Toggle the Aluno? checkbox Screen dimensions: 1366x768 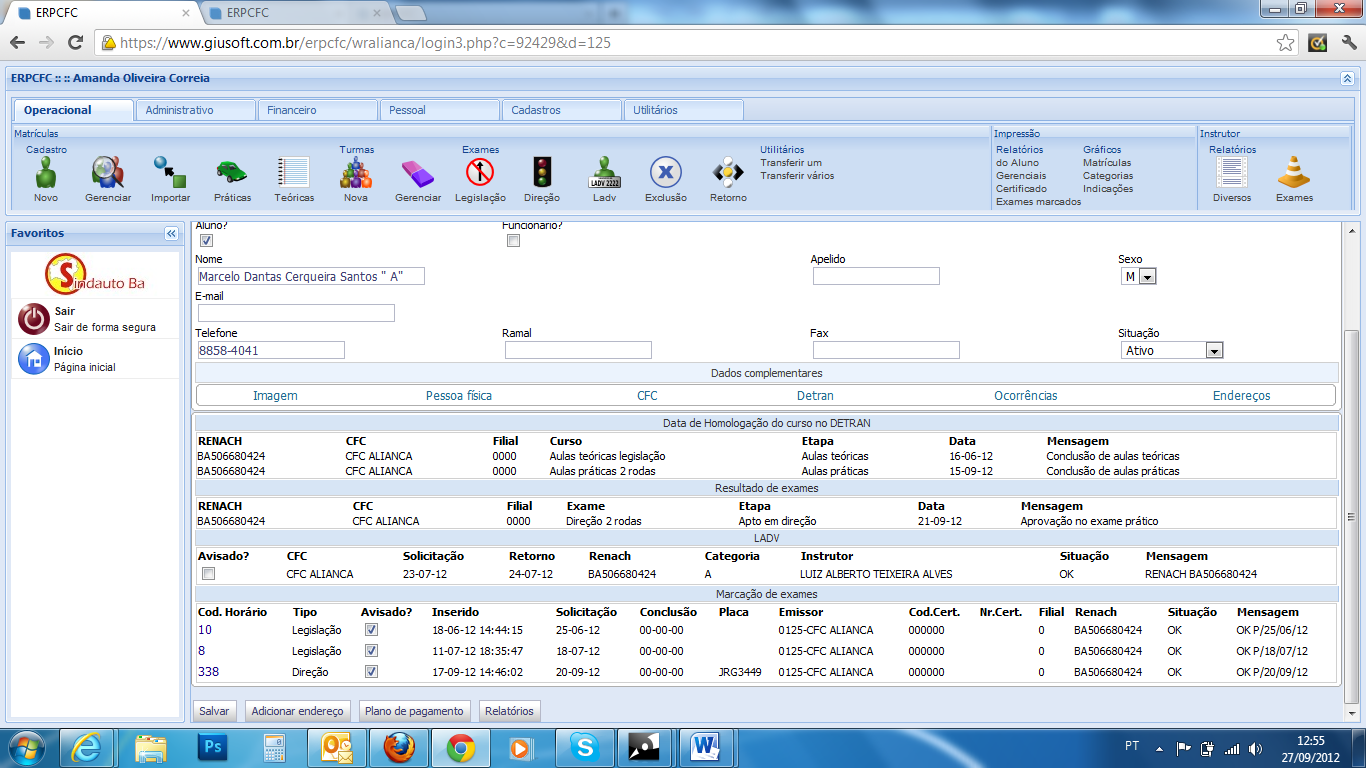click(x=206, y=240)
